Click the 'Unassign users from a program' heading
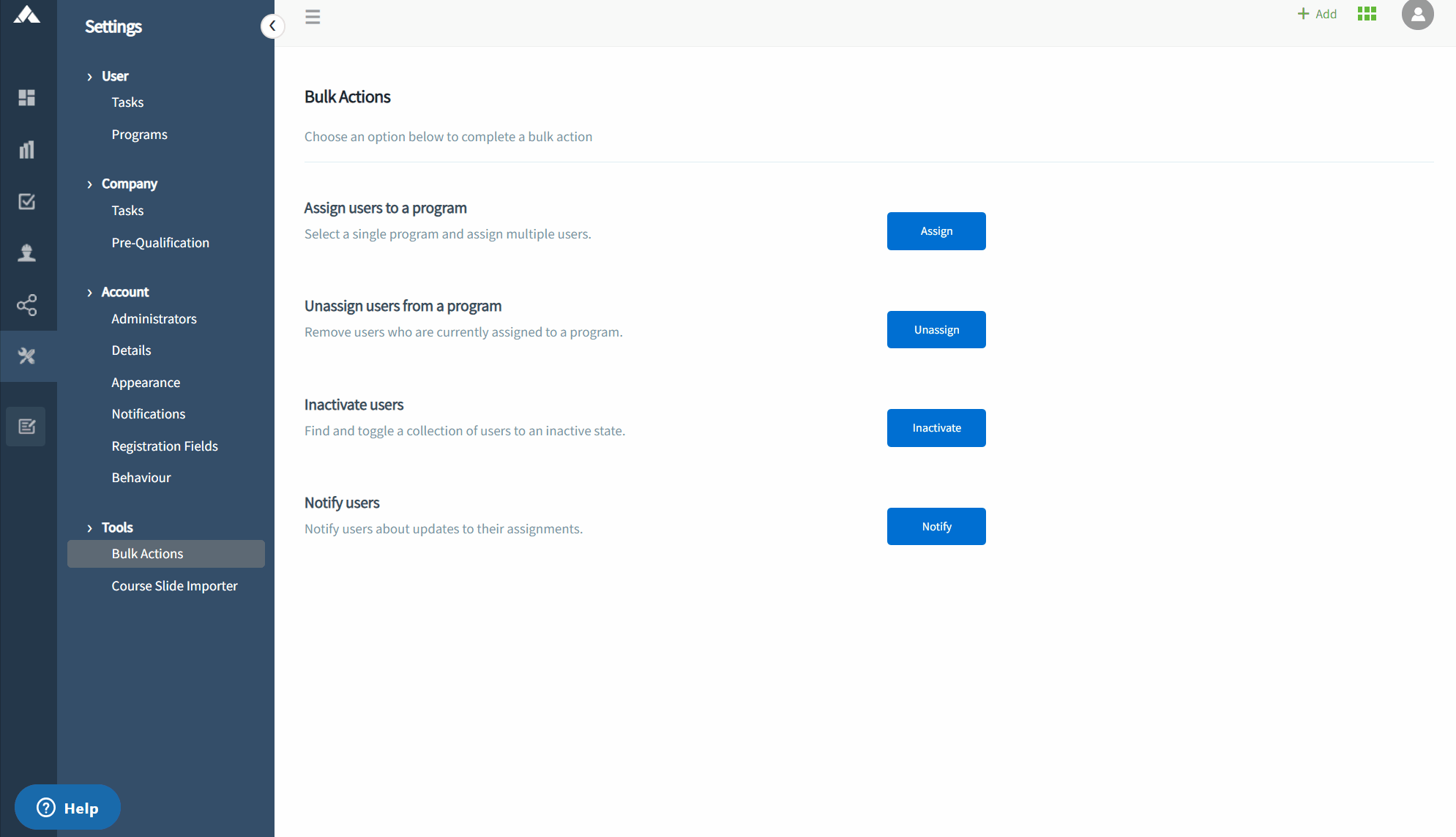 pyautogui.click(x=403, y=306)
